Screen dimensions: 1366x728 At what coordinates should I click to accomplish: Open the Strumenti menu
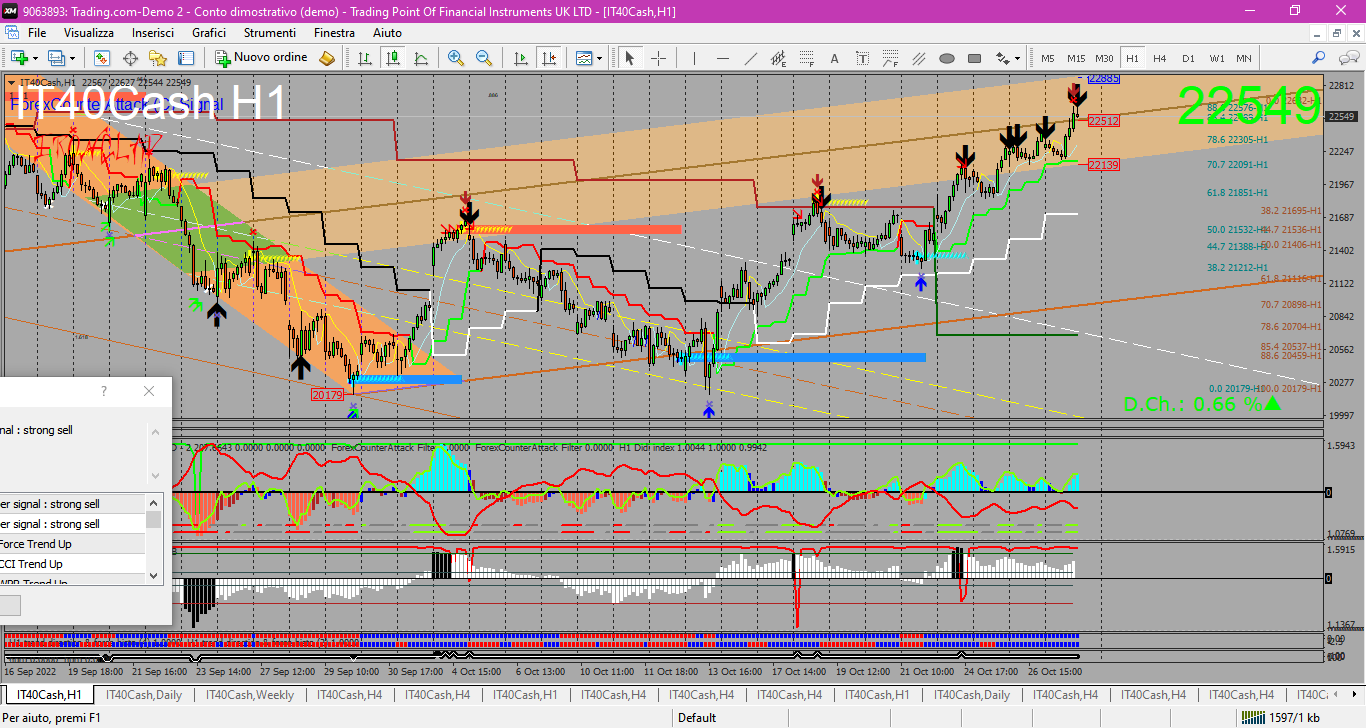pyautogui.click(x=270, y=33)
